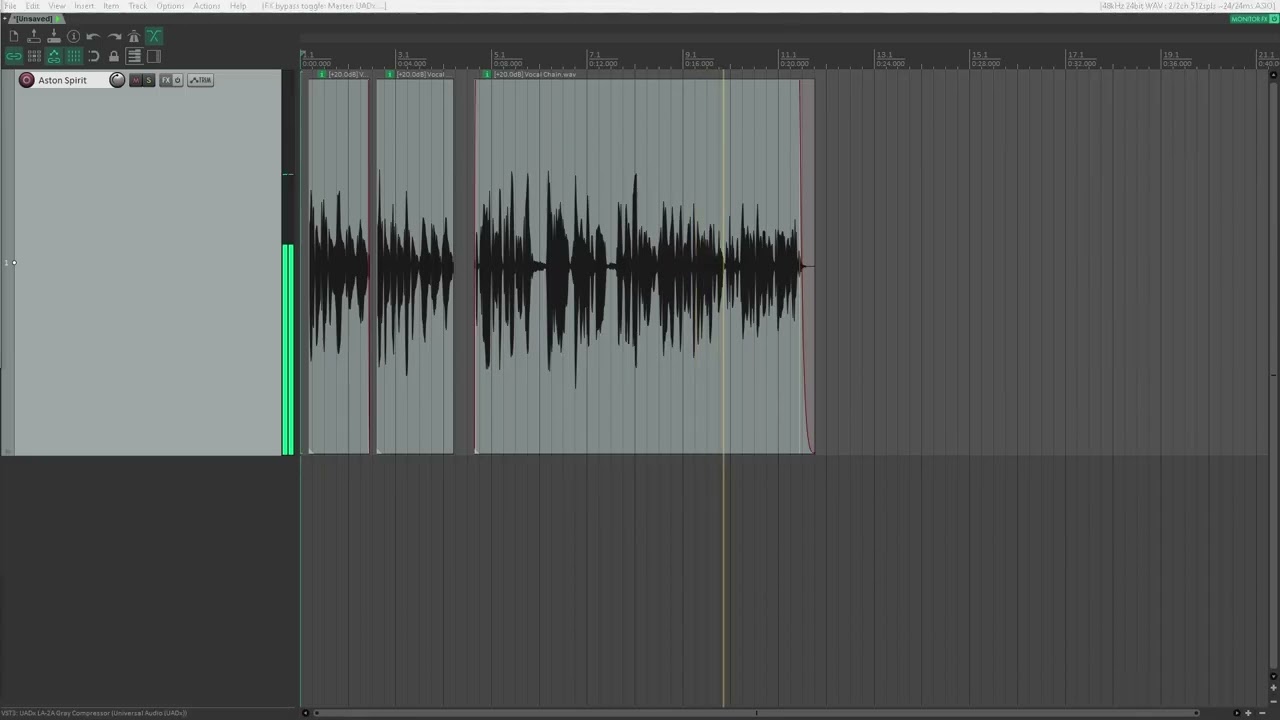Open the Track menu
This screenshot has height=720, width=1280.
point(138,6)
